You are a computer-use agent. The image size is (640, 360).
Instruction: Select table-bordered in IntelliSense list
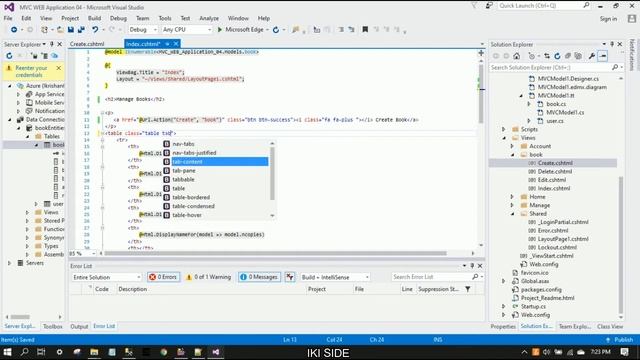coord(191,198)
